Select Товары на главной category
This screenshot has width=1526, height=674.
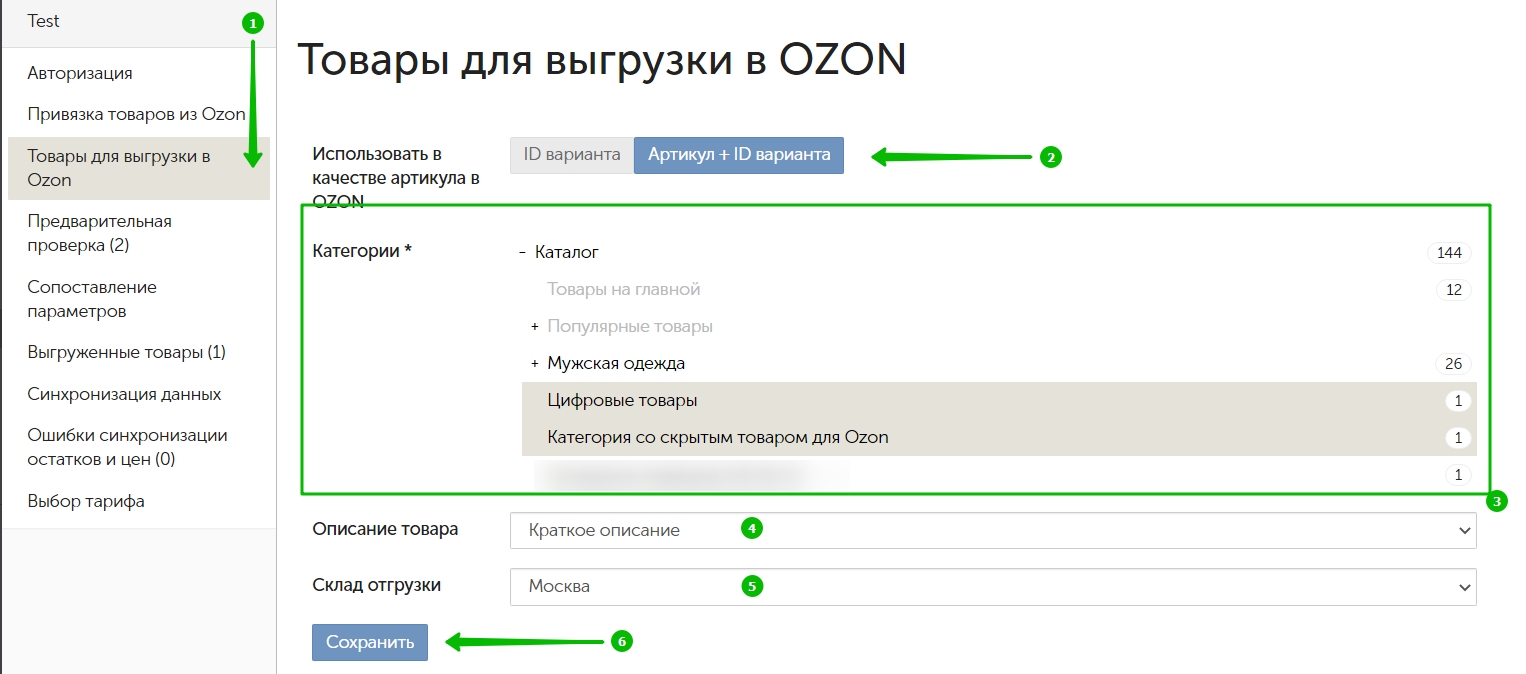point(624,290)
